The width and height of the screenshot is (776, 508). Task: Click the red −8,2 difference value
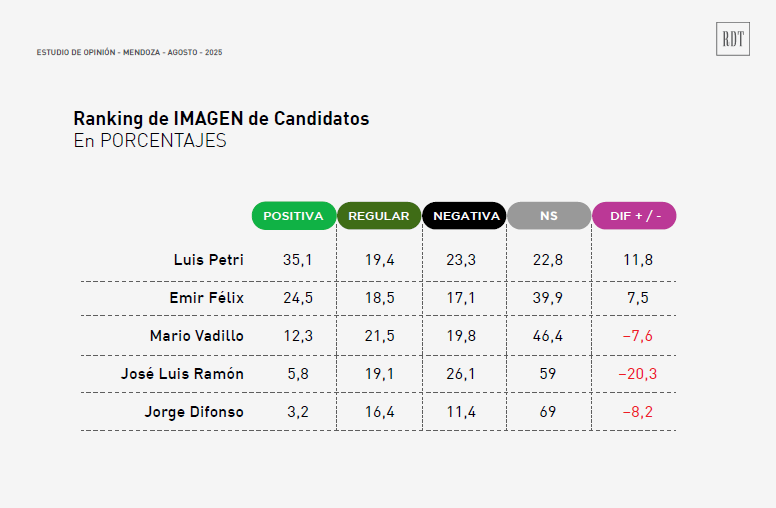[x=637, y=412]
